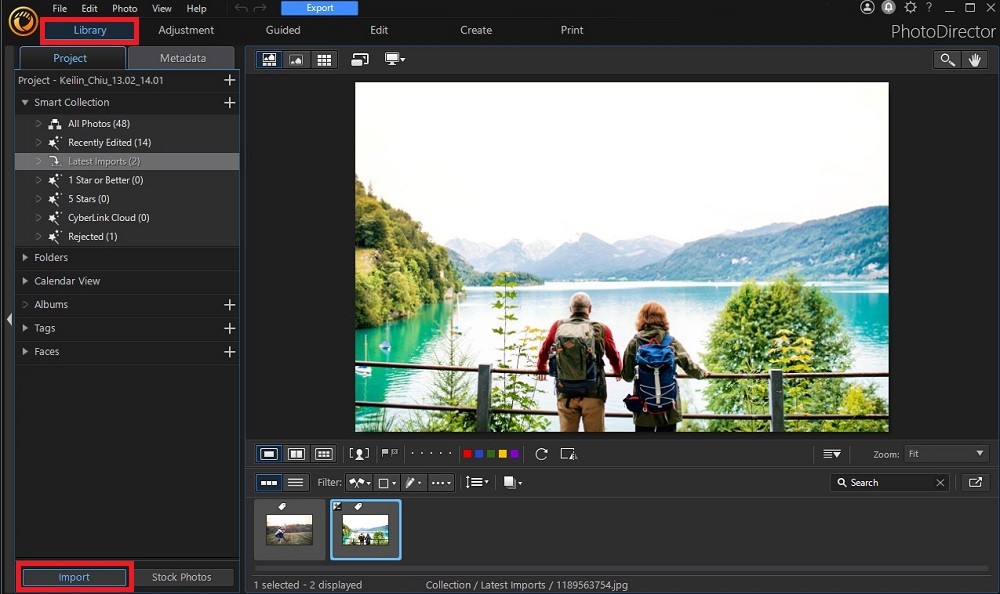Activate the Zoom magnifier tool
The height and width of the screenshot is (594, 1000).
947,59
